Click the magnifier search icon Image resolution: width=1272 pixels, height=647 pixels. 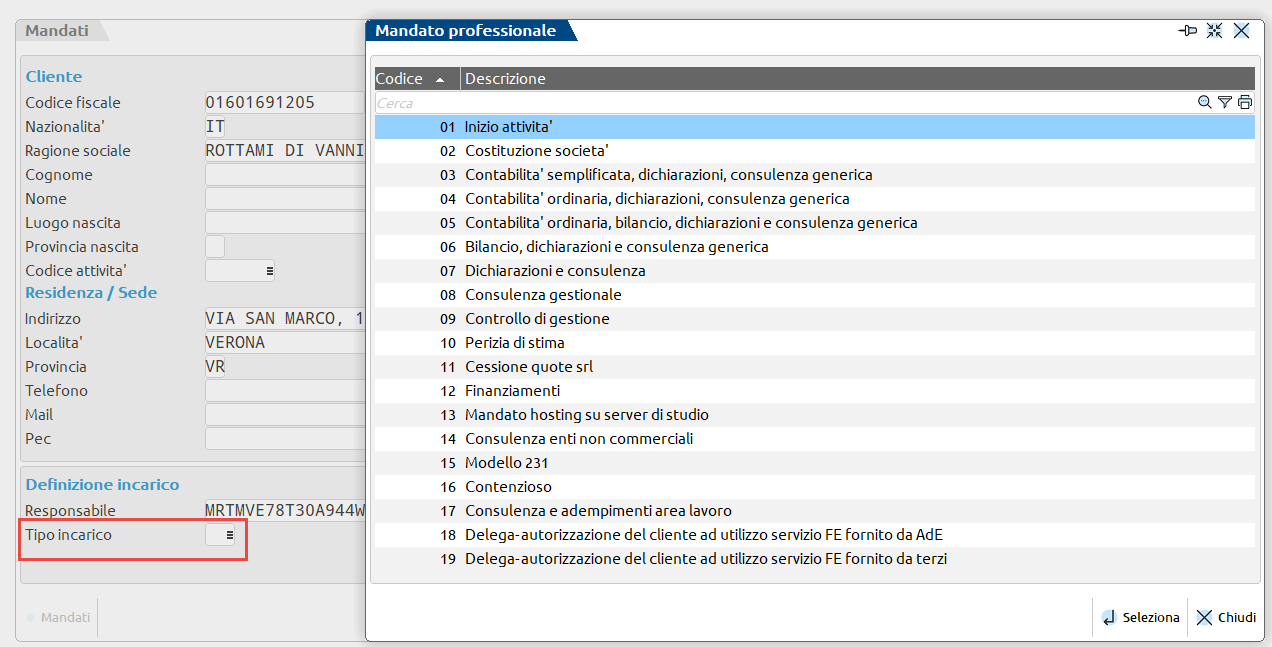(1205, 102)
